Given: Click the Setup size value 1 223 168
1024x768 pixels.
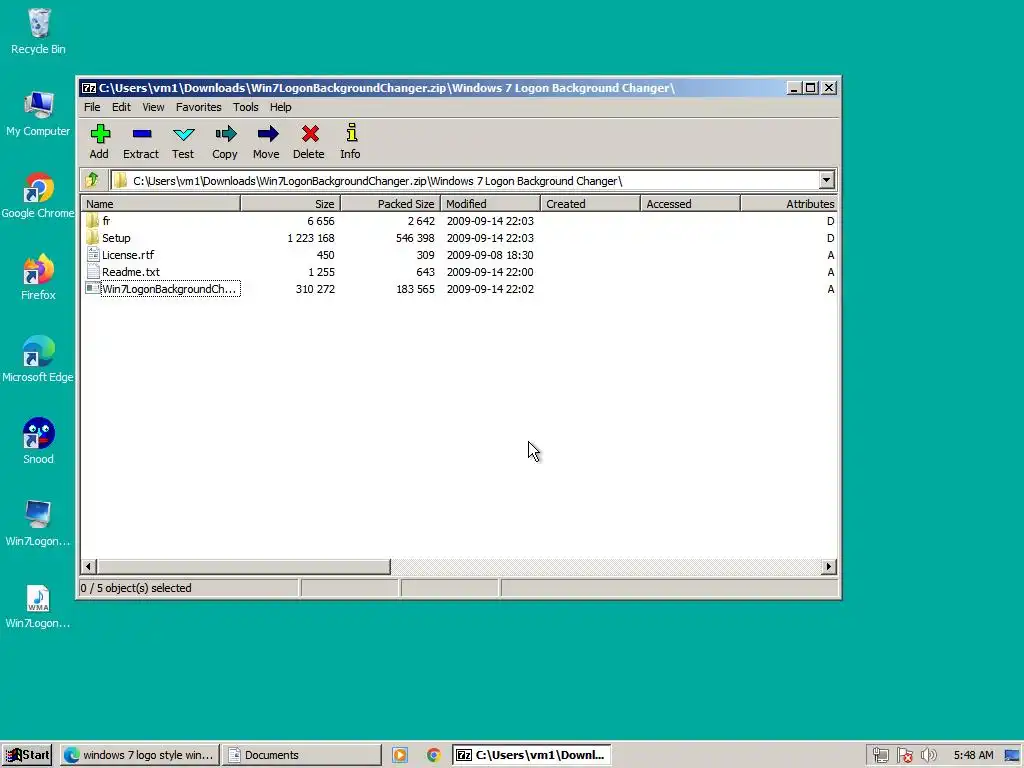Looking at the screenshot, I should pyautogui.click(x=311, y=238).
